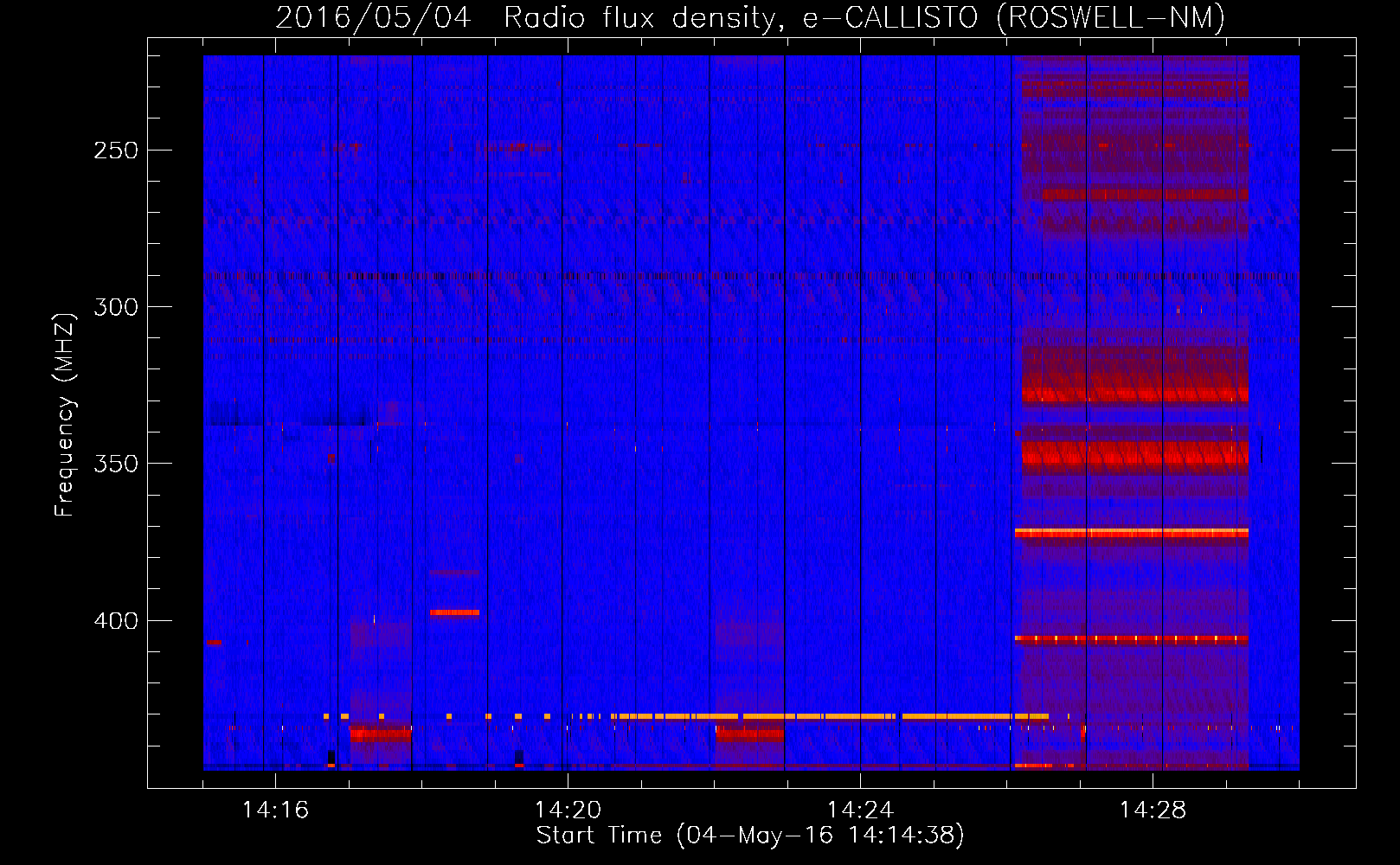Click the 250 frequency tick label
Screen dimensions: 1400x865
(116, 151)
